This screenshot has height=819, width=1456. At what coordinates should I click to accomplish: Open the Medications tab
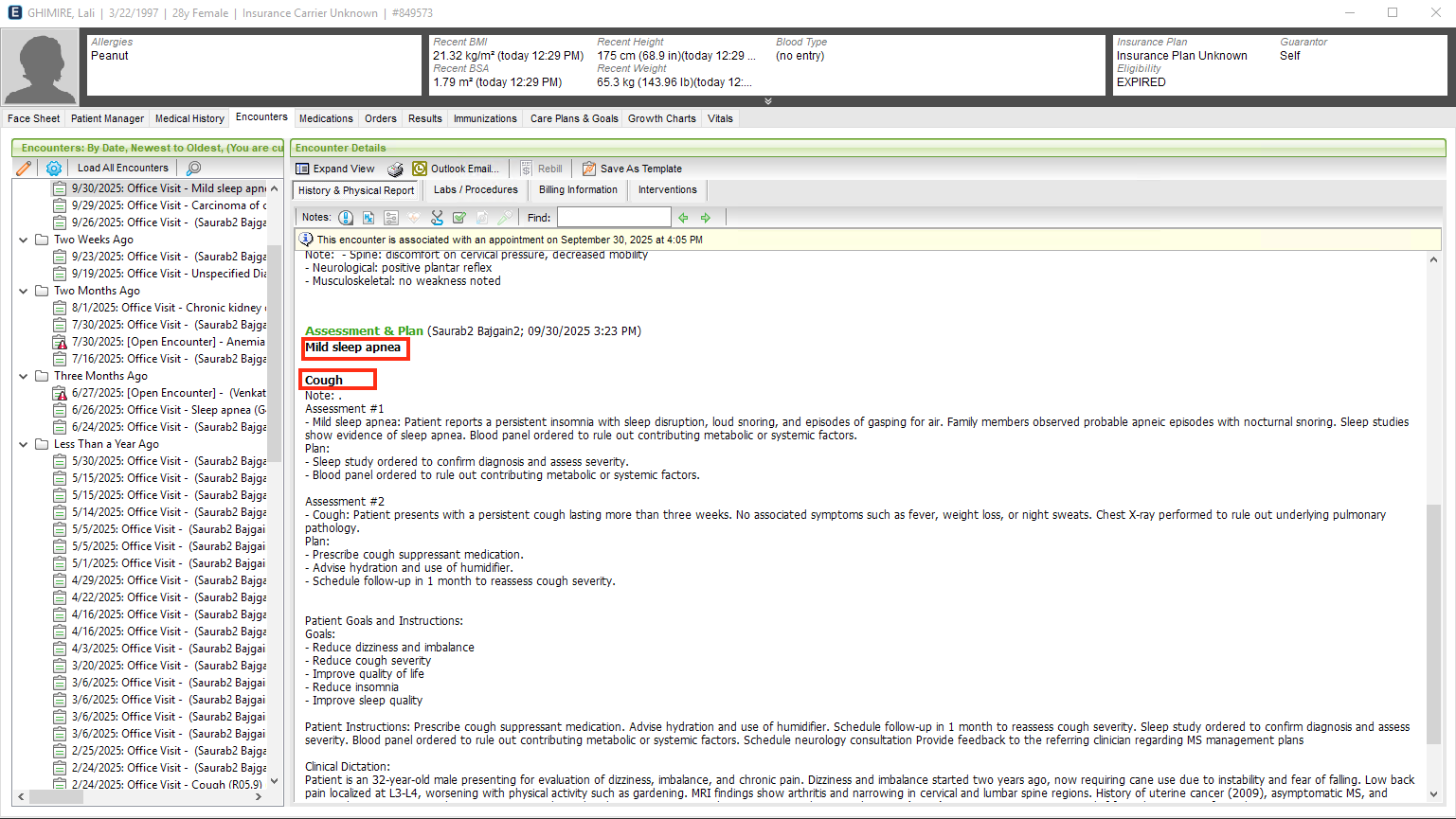pos(326,119)
